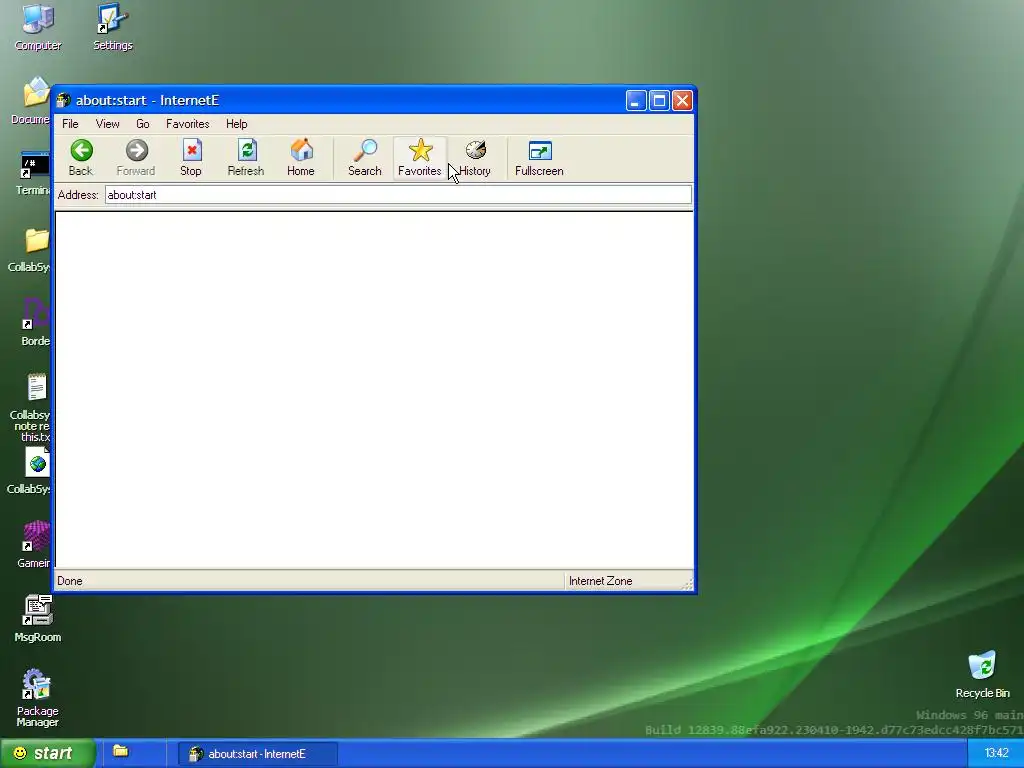Minimize the InternetE window

pyautogui.click(x=636, y=100)
